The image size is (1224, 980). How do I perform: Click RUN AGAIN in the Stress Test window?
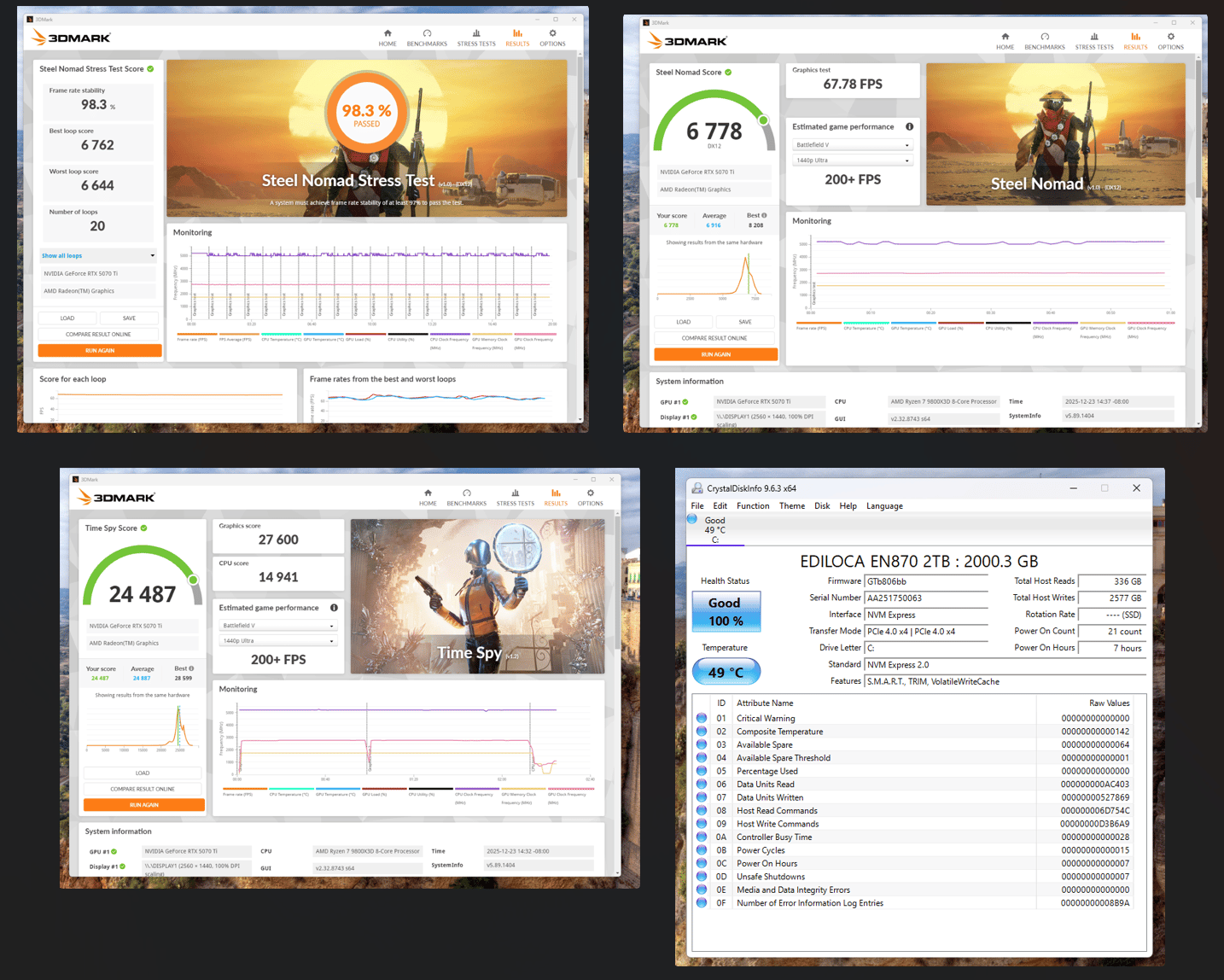tap(100, 350)
